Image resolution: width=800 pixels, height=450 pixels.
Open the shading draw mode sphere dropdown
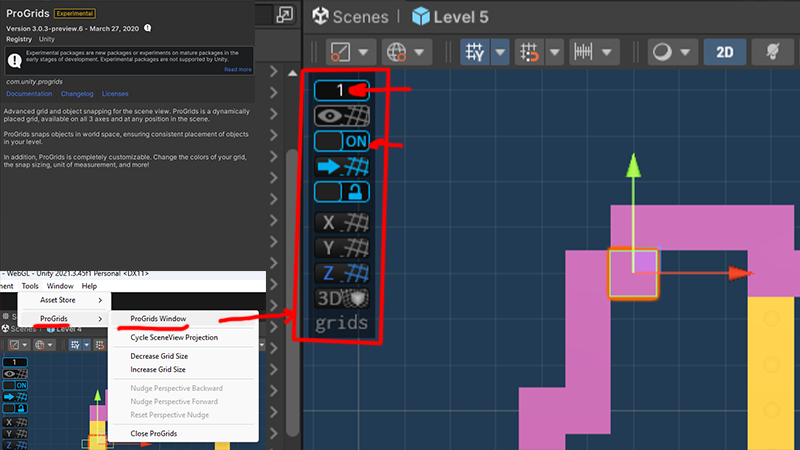tap(672, 52)
